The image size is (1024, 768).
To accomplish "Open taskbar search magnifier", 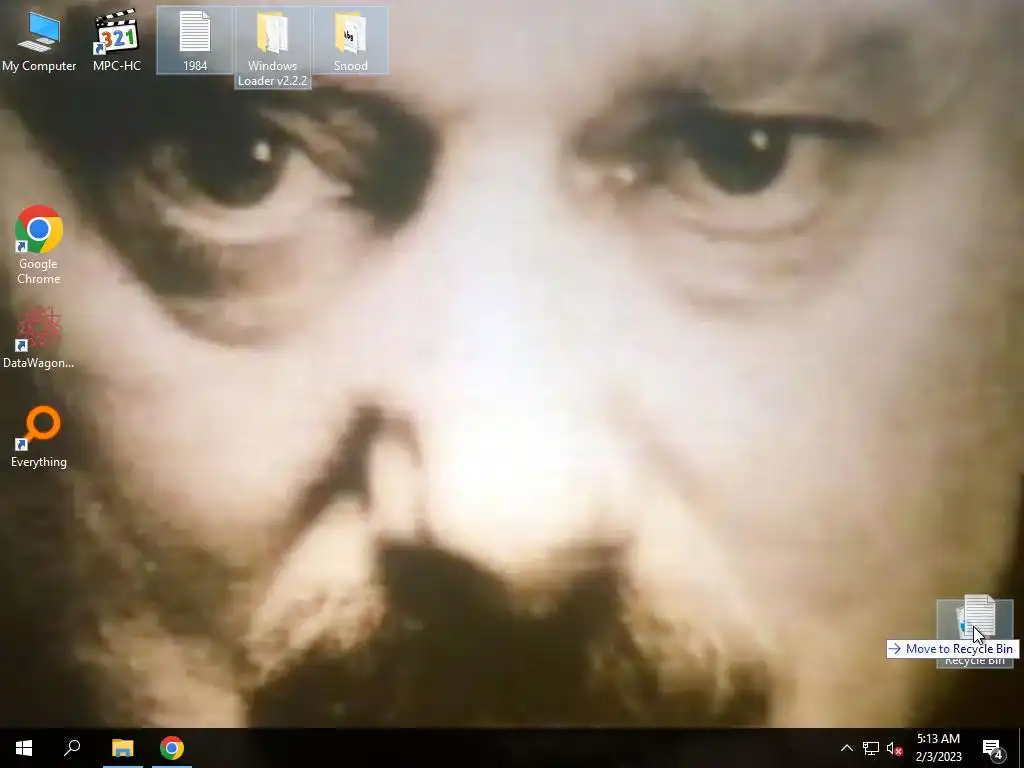I will (x=72, y=748).
